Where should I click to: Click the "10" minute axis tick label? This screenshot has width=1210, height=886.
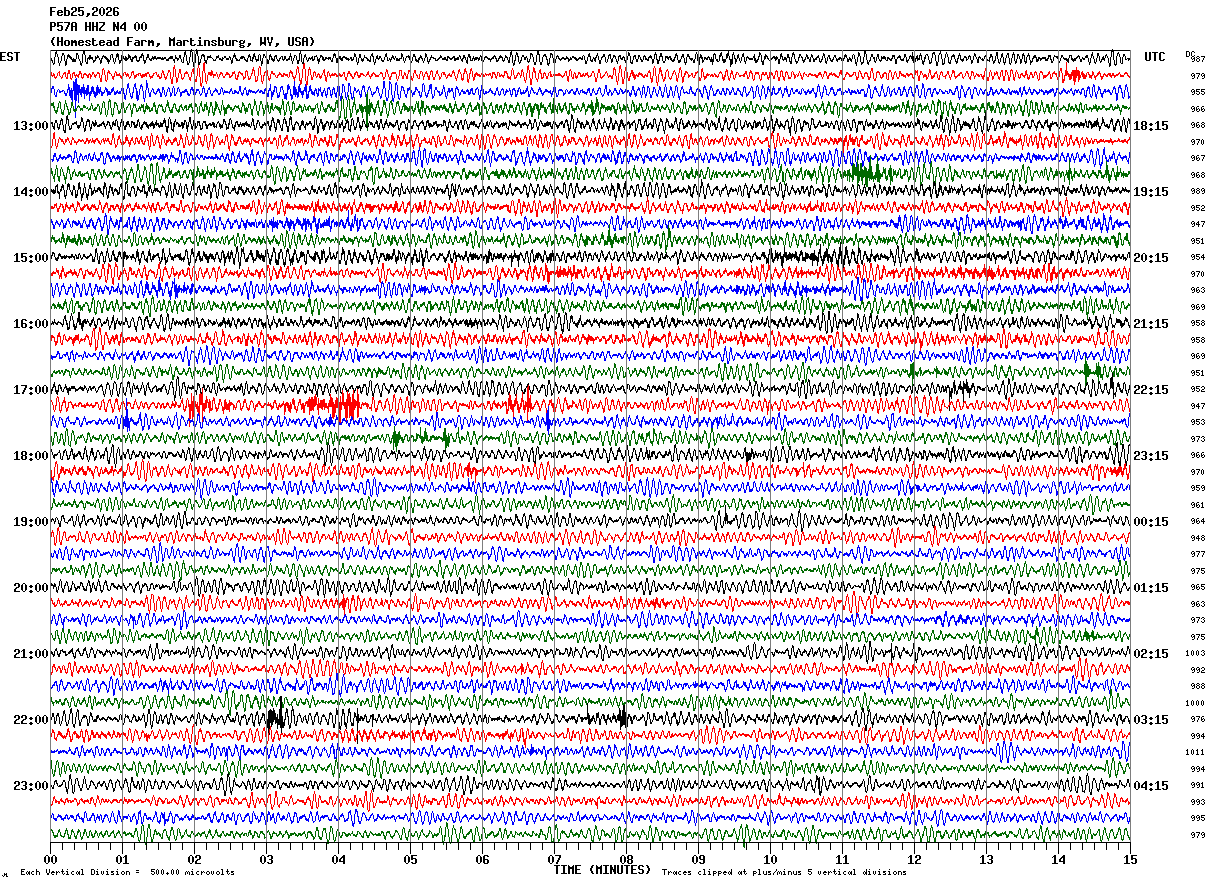770,859
